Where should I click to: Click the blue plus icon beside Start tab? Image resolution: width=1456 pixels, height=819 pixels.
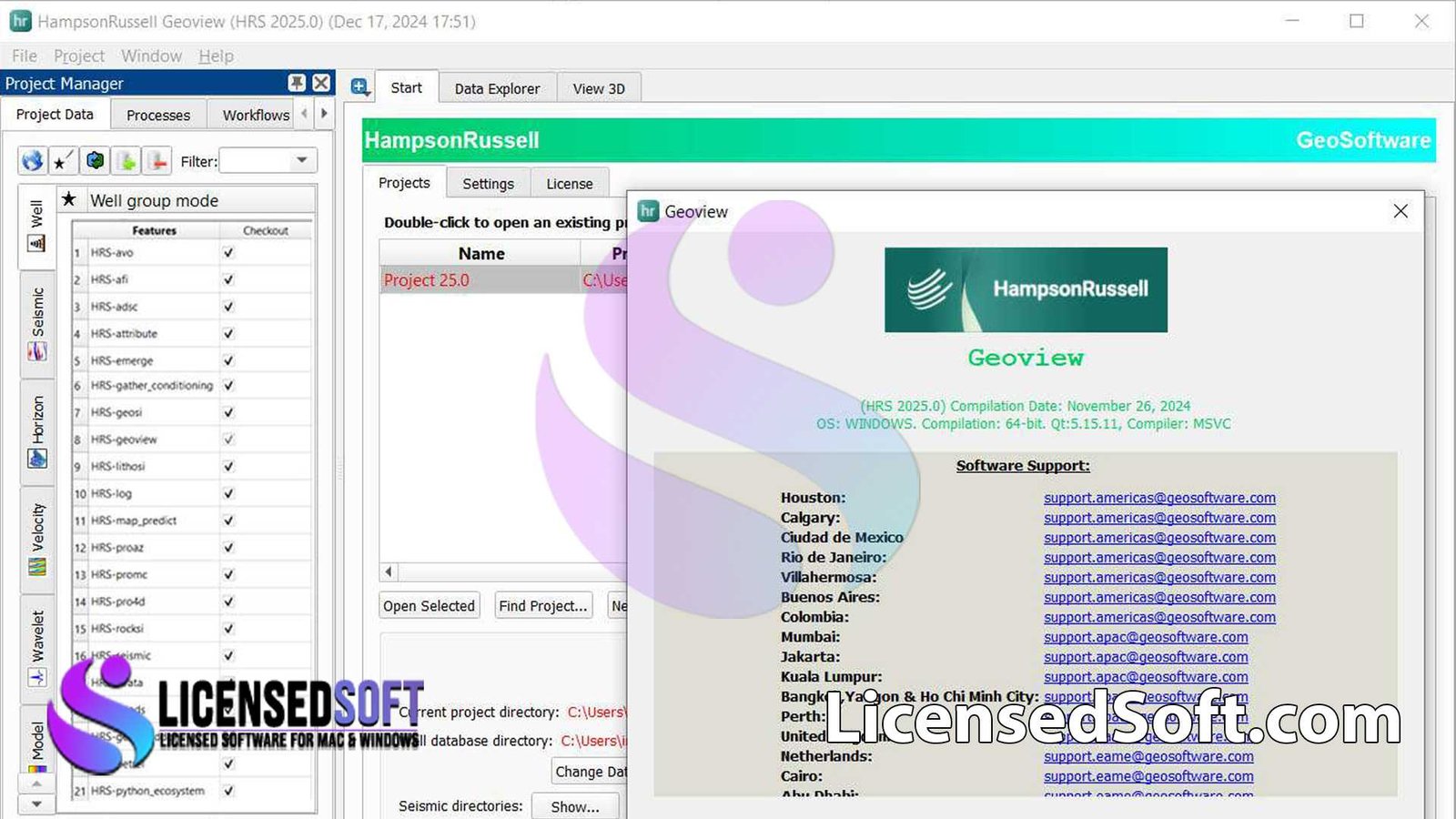[360, 87]
